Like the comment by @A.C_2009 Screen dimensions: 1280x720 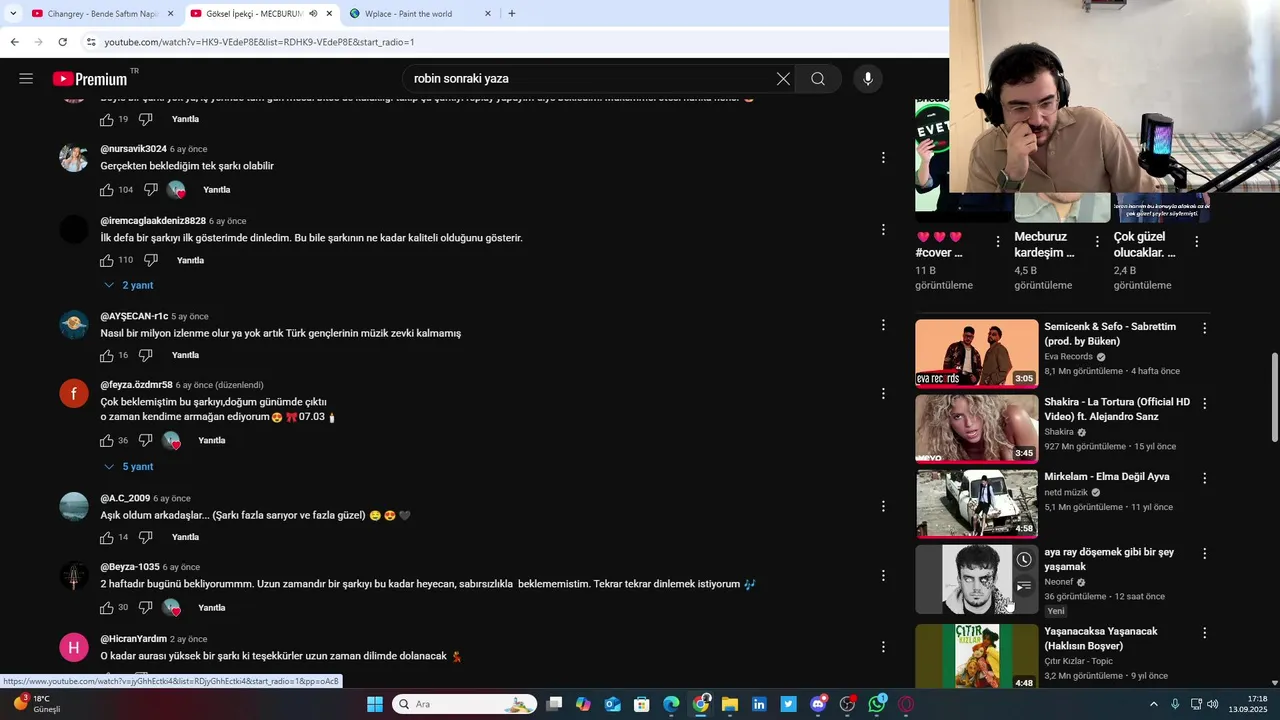point(107,537)
